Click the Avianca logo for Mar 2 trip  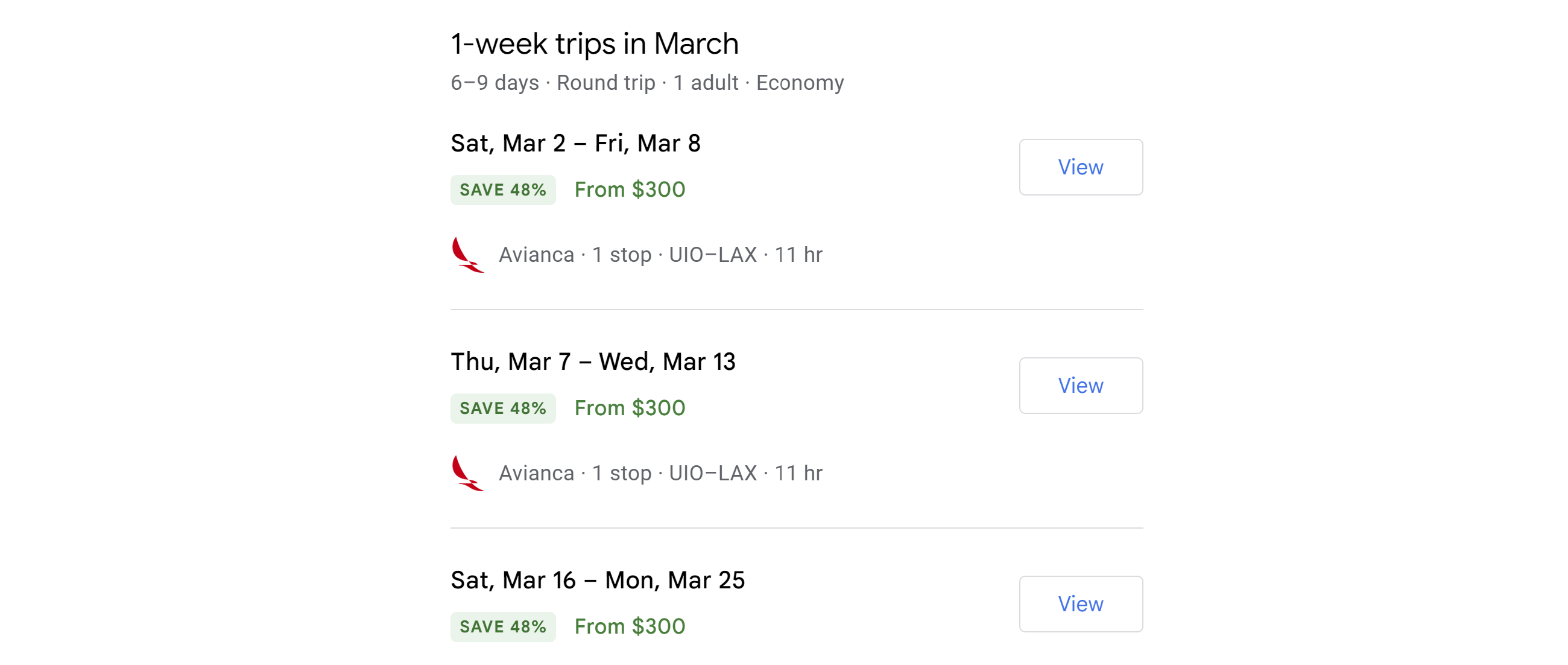[467, 255]
